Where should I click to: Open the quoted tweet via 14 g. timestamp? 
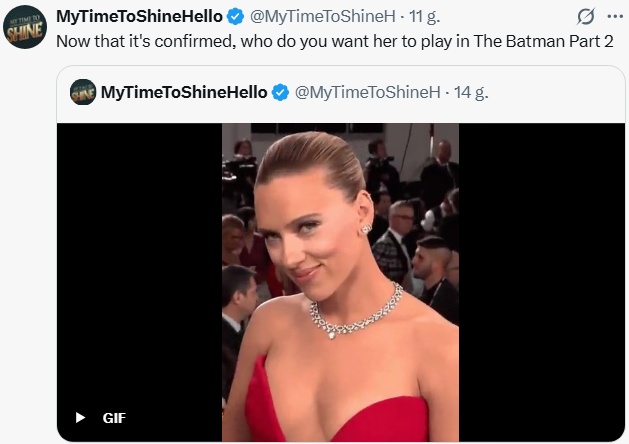click(x=471, y=92)
